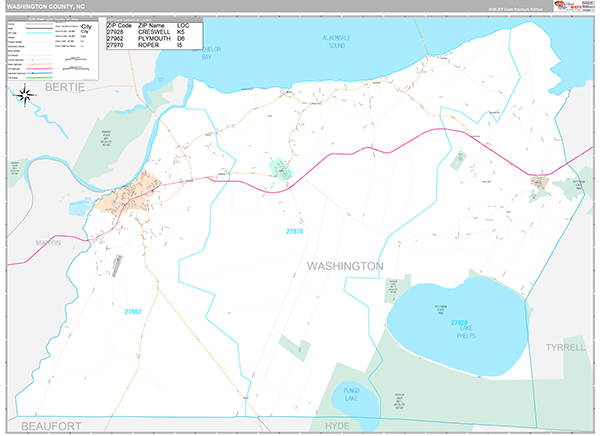Click the orange State Highway legend swatch
The width and height of the screenshot is (600, 436).
tap(39, 64)
